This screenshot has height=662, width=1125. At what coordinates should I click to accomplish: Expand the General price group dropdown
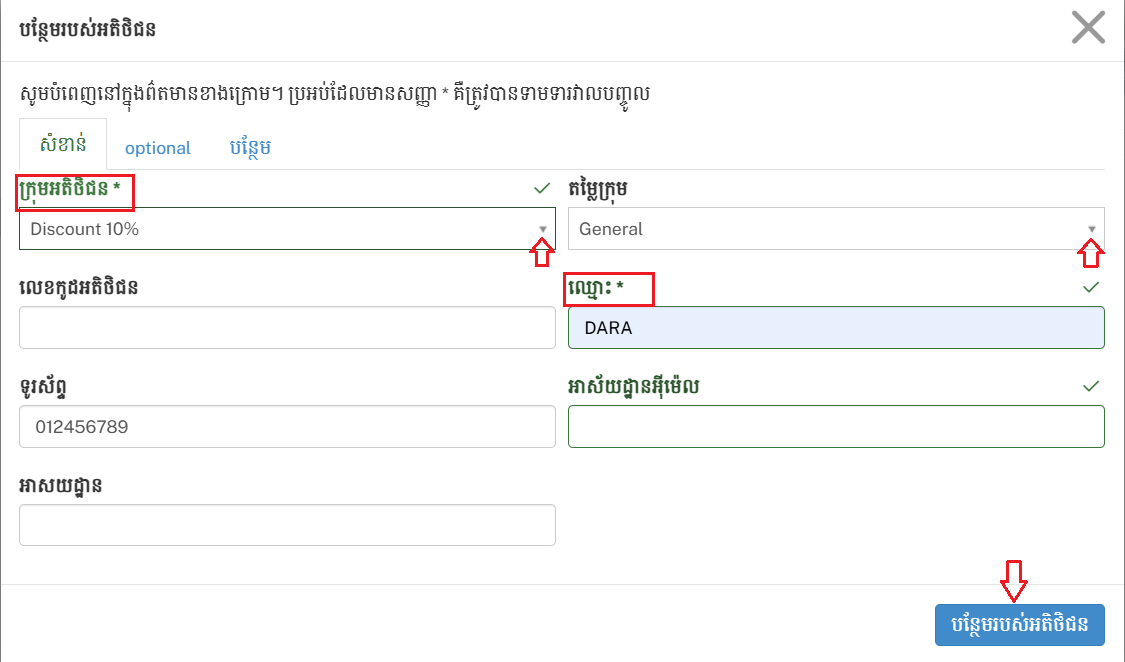coord(836,229)
